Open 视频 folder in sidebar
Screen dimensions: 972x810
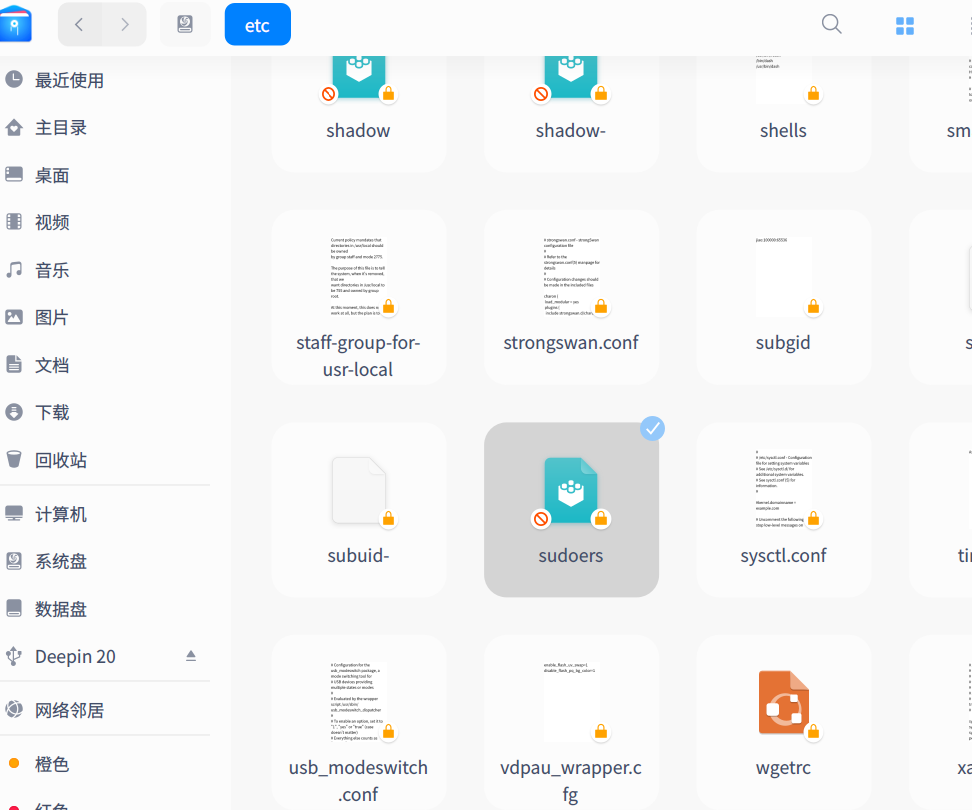(x=105, y=222)
